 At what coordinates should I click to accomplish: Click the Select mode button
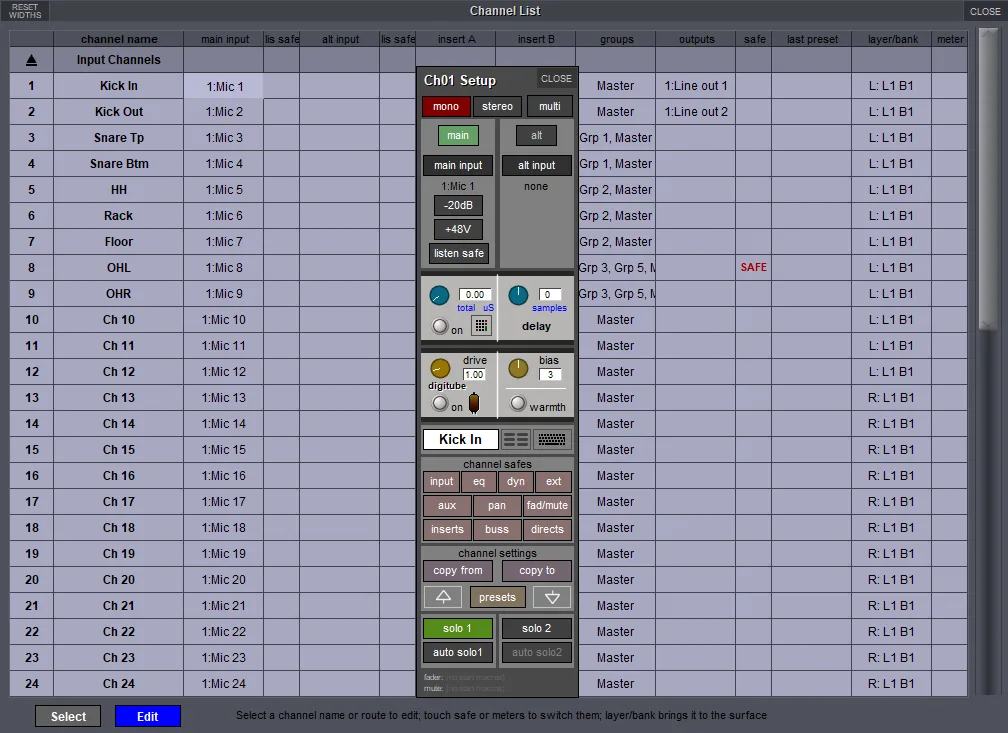(68, 716)
